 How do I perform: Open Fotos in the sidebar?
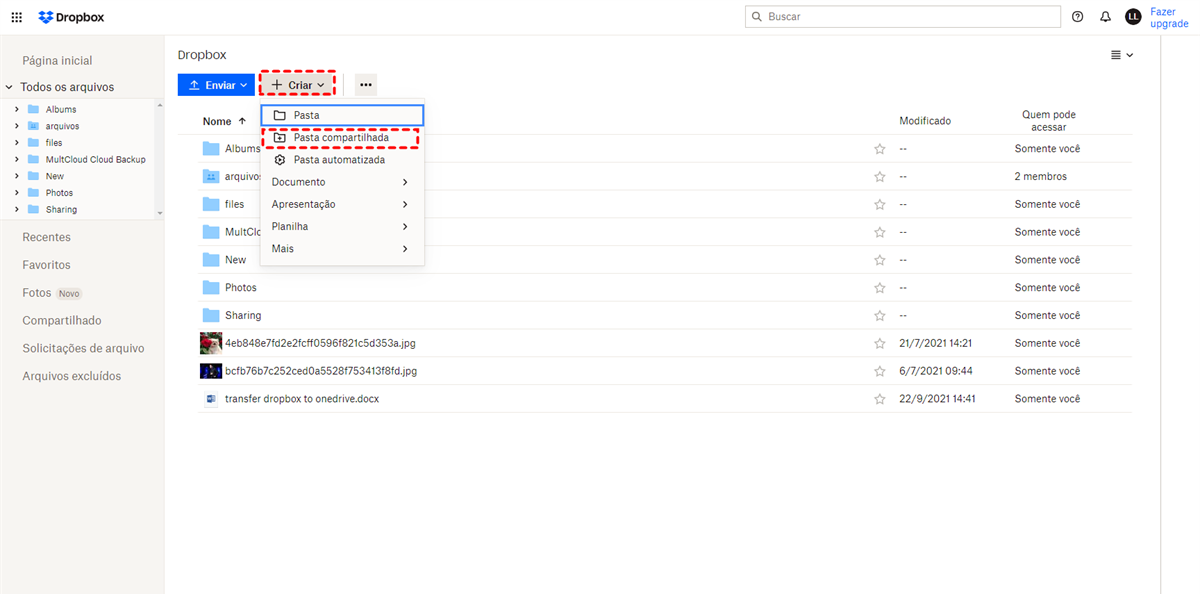(x=37, y=293)
